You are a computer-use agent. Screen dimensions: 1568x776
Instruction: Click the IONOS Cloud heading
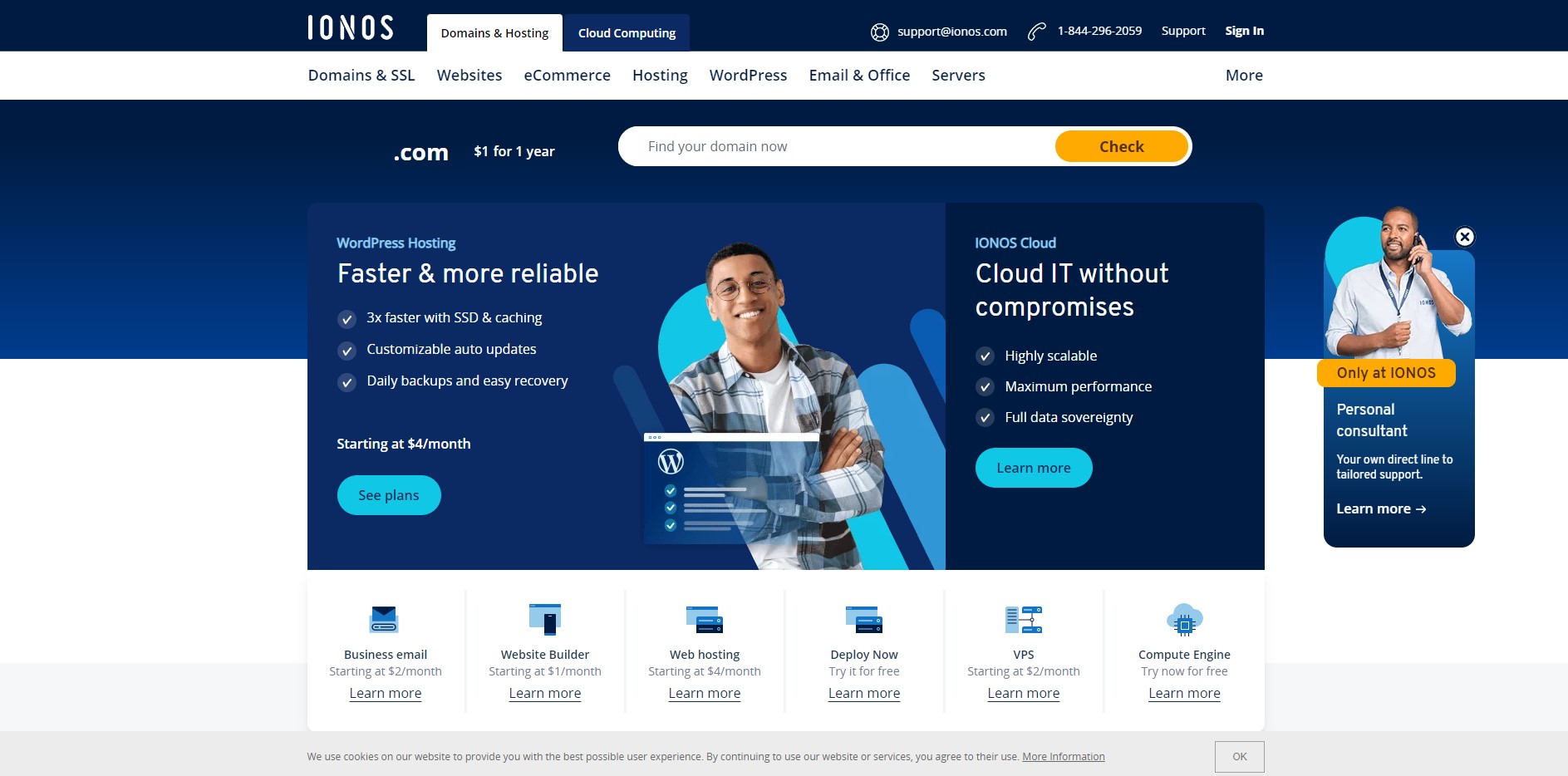1015,243
